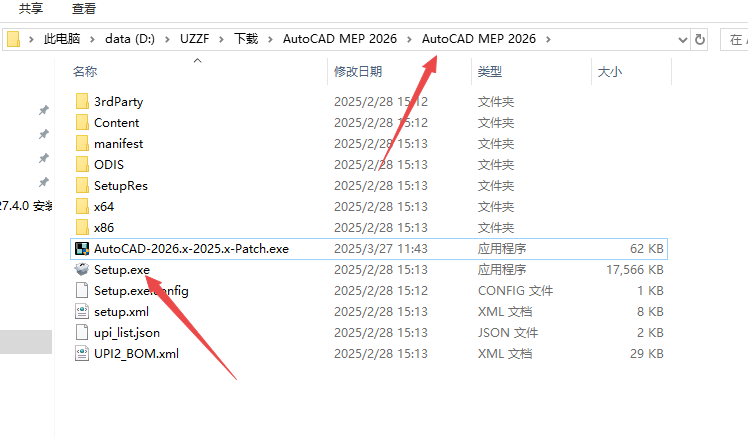This screenshot has height=437, width=748.
Task: Expand chevron after UZZF in breadcrumb
Action: tap(221, 39)
